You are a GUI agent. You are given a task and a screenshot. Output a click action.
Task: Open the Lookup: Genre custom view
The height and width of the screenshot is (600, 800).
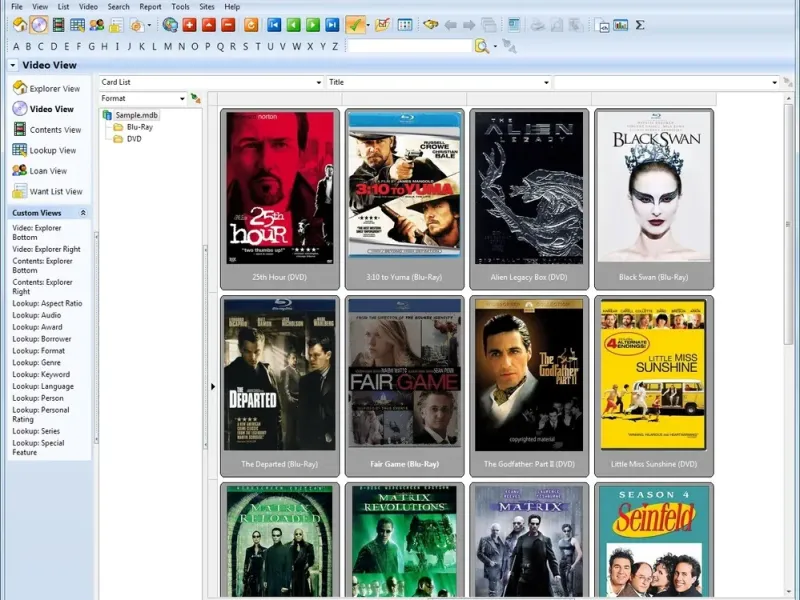[x=36, y=362]
